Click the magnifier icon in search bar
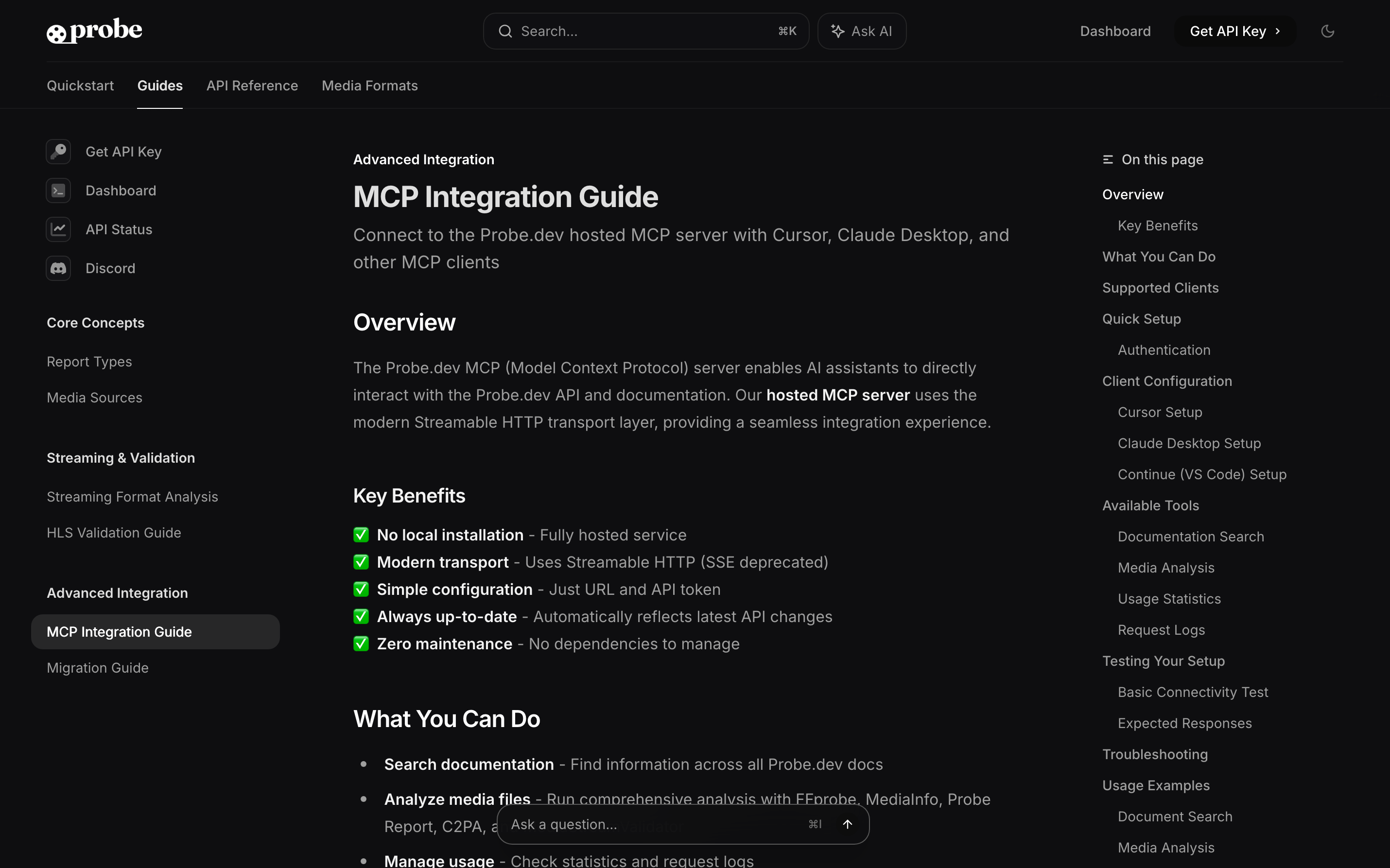1390x868 pixels. (x=505, y=31)
